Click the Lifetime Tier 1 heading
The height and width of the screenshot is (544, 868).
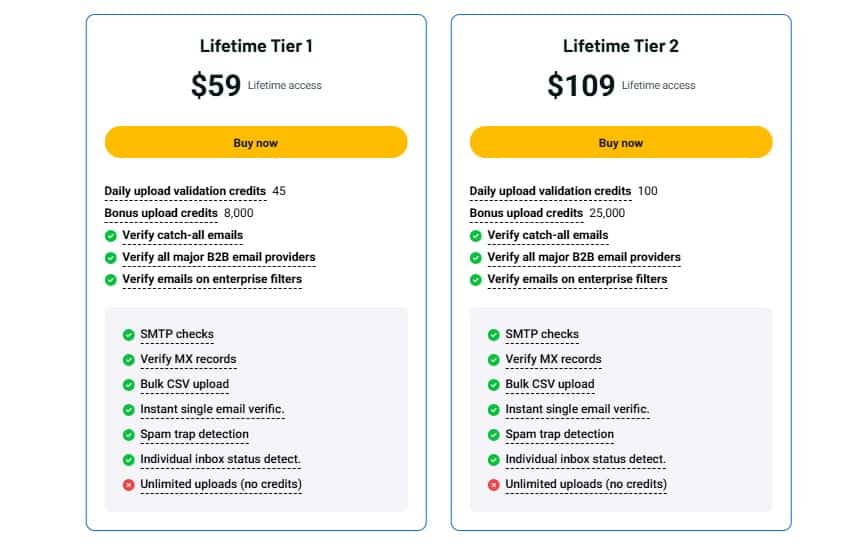pos(256,46)
